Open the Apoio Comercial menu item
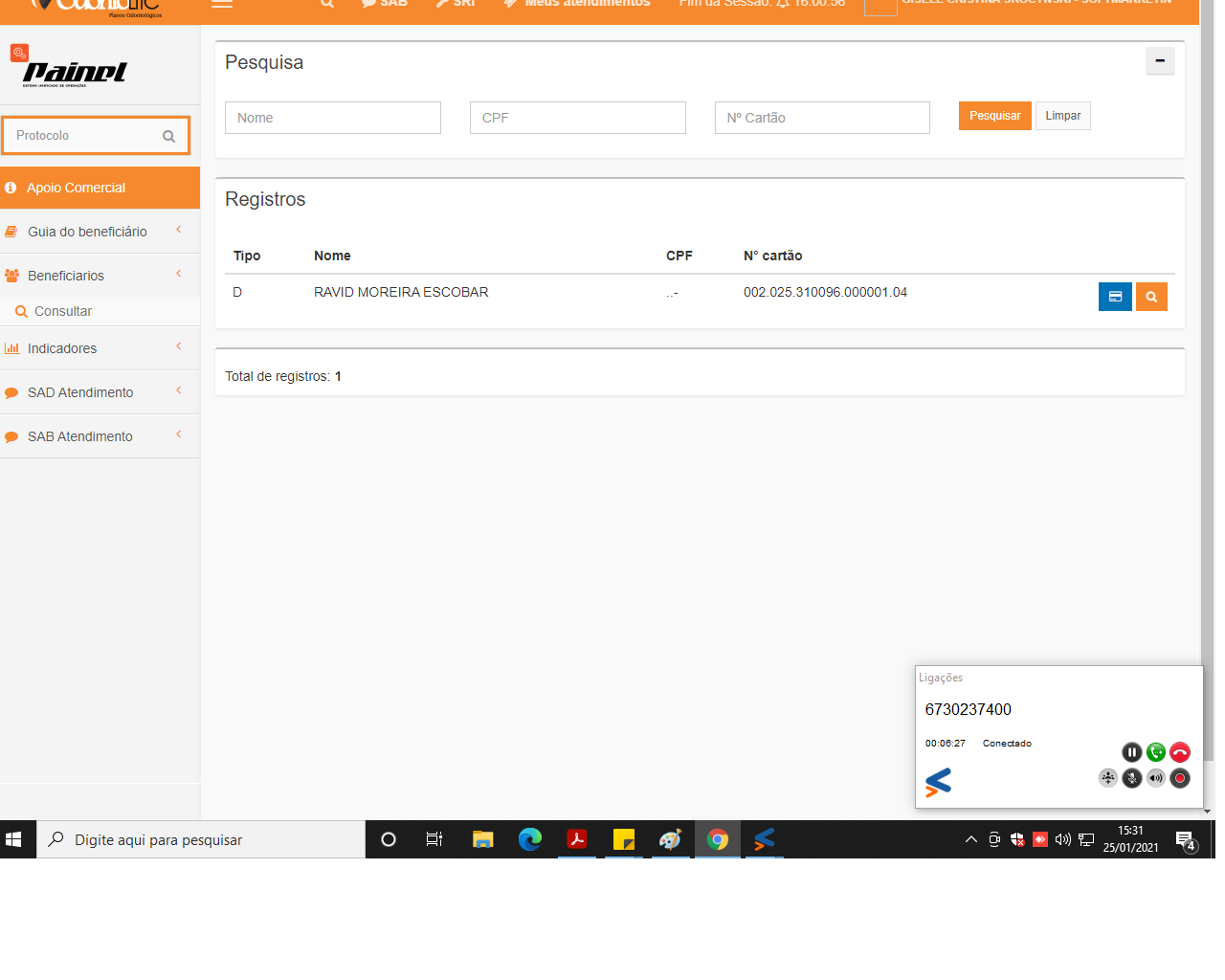The width and height of the screenshot is (1225, 980). point(77,188)
